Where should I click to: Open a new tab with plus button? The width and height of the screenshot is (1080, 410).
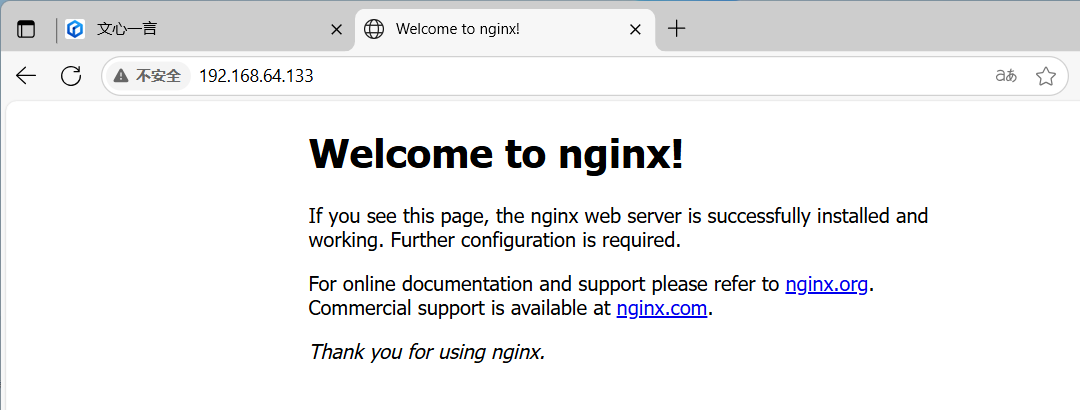point(677,29)
